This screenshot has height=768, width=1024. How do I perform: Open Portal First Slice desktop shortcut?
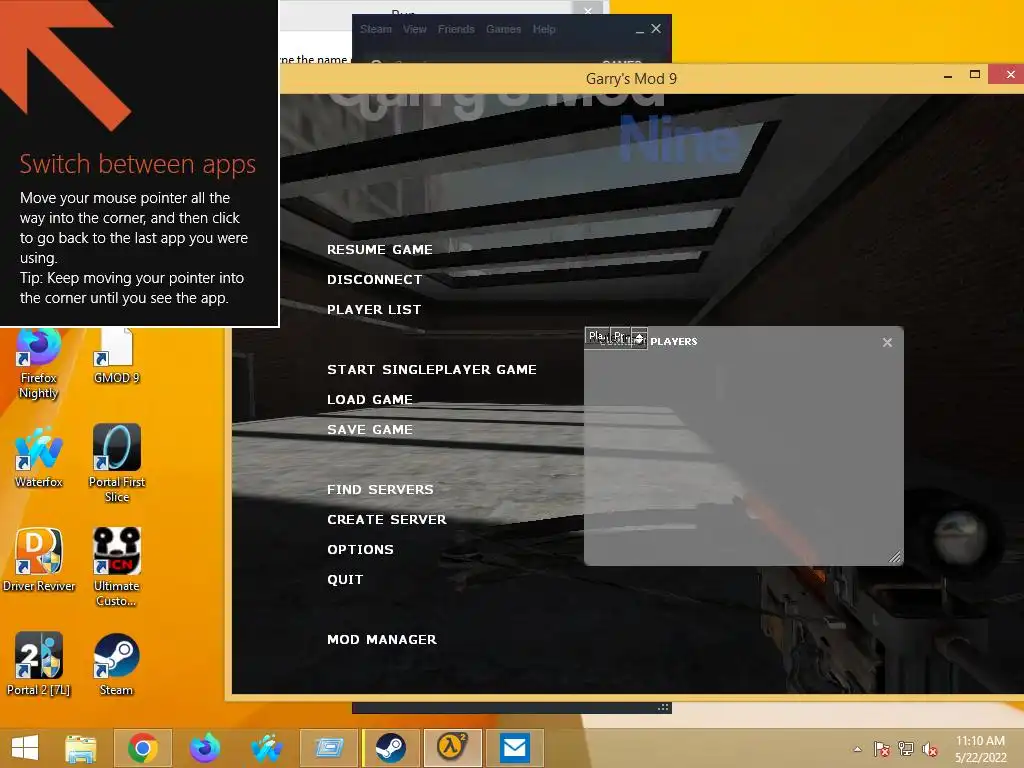pyautogui.click(x=117, y=463)
